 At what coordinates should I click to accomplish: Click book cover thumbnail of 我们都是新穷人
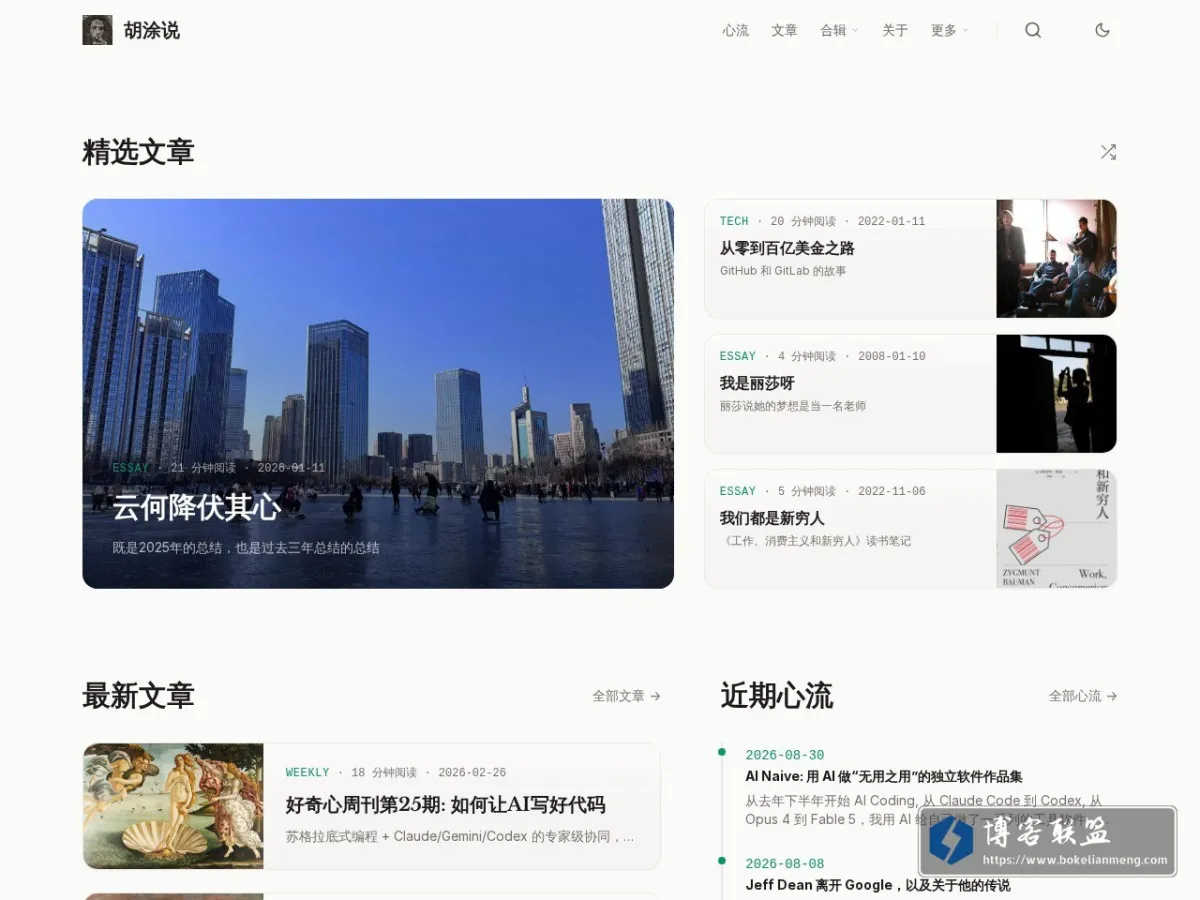coord(1056,528)
